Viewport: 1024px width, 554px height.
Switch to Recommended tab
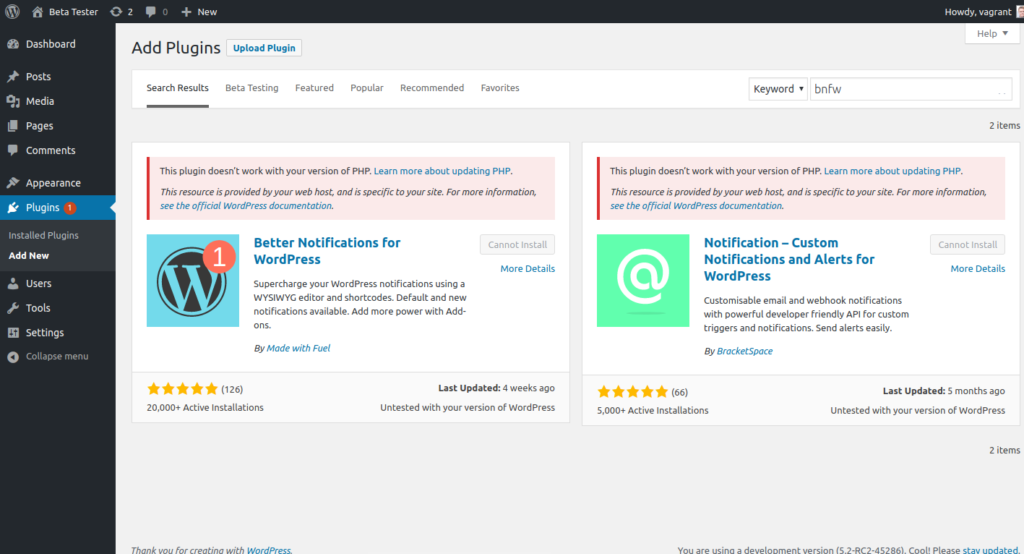pyautogui.click(x=432, y=88)
